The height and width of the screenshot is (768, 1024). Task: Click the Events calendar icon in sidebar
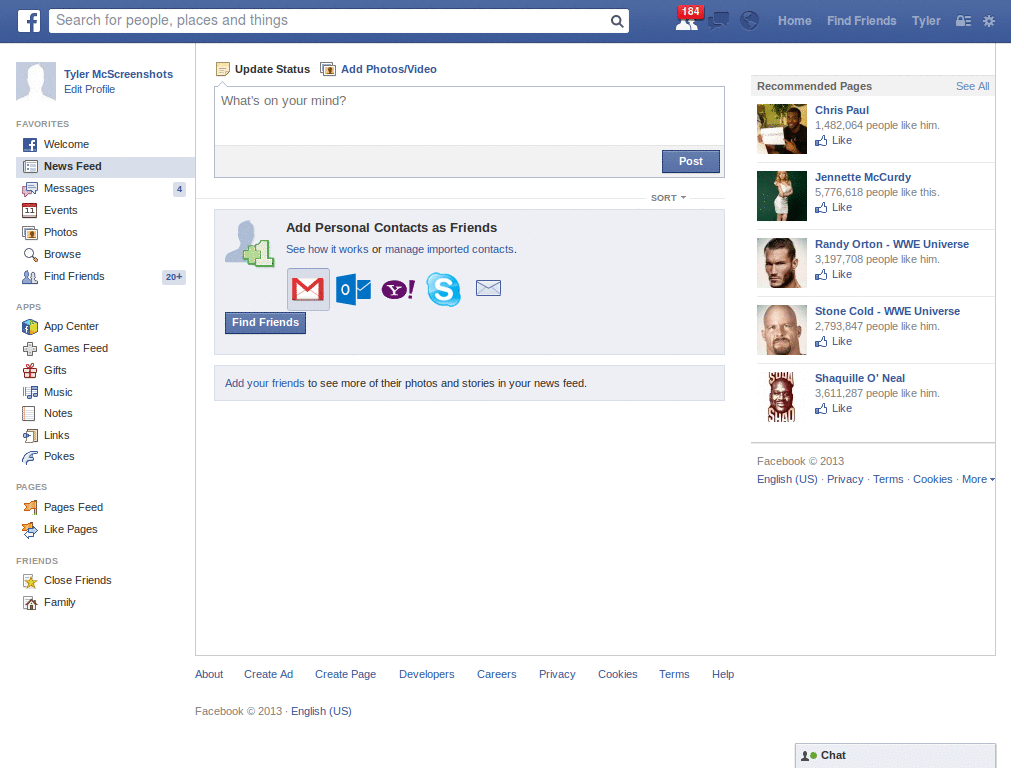(x=29, y=210)
